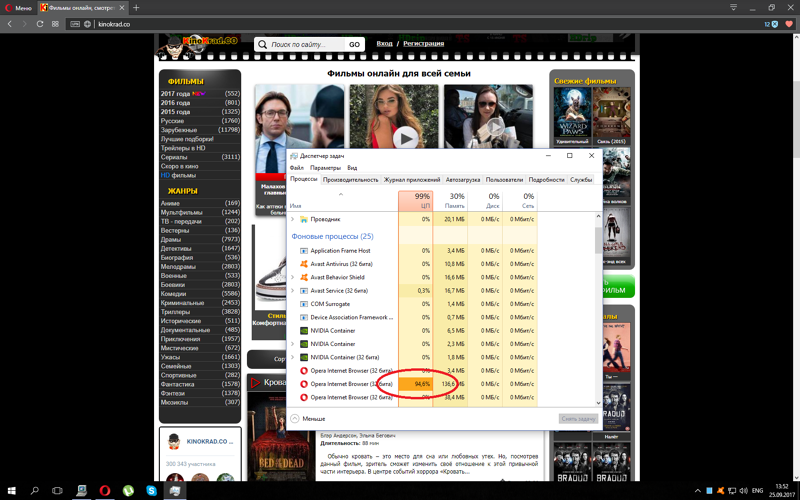Open uTorrent from the taskbar
Viewport: 800px width, 500px height.
[x=128, y=491]
